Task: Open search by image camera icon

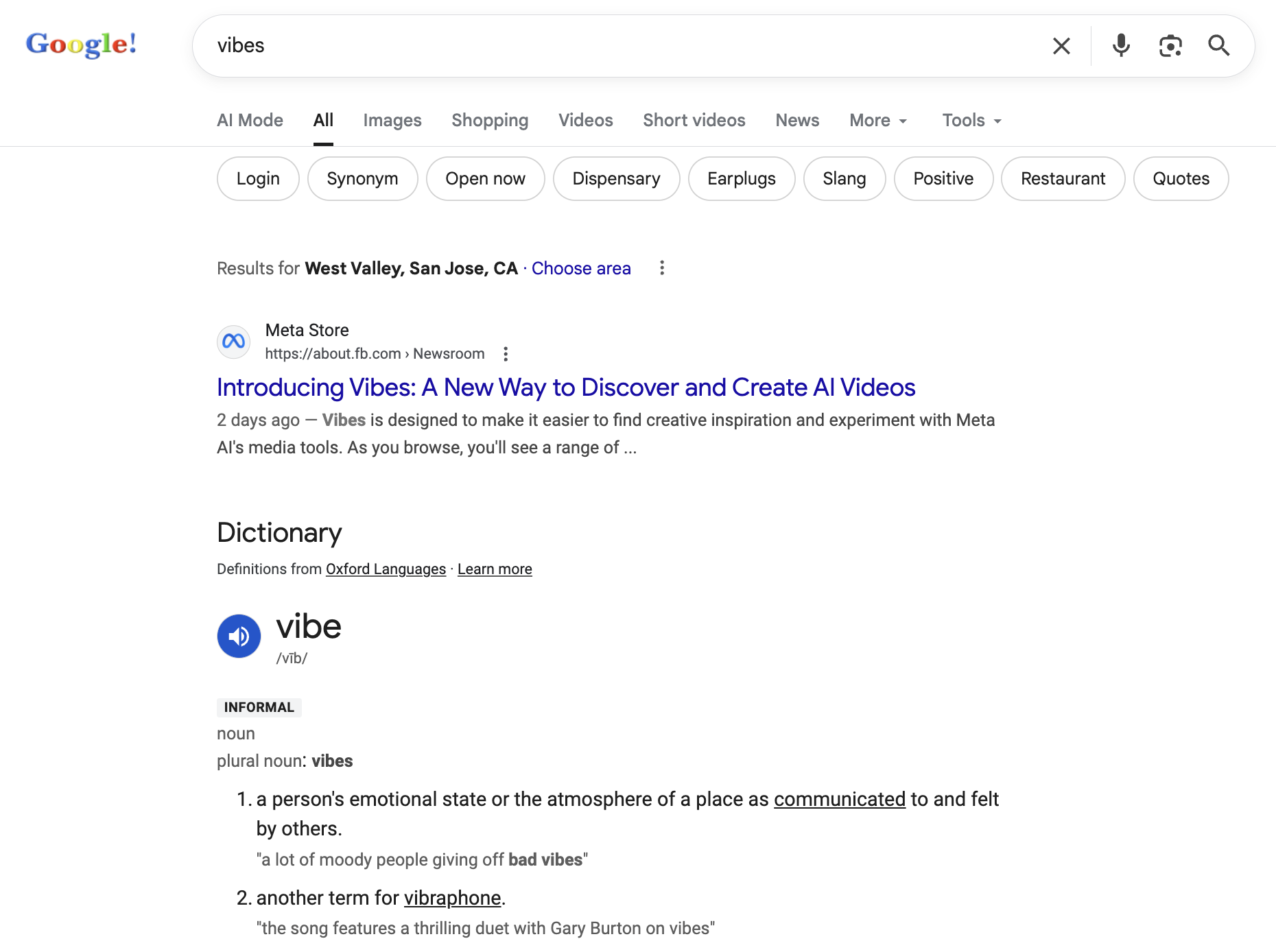Action: pyautogui.click(x=1170, y=46)
